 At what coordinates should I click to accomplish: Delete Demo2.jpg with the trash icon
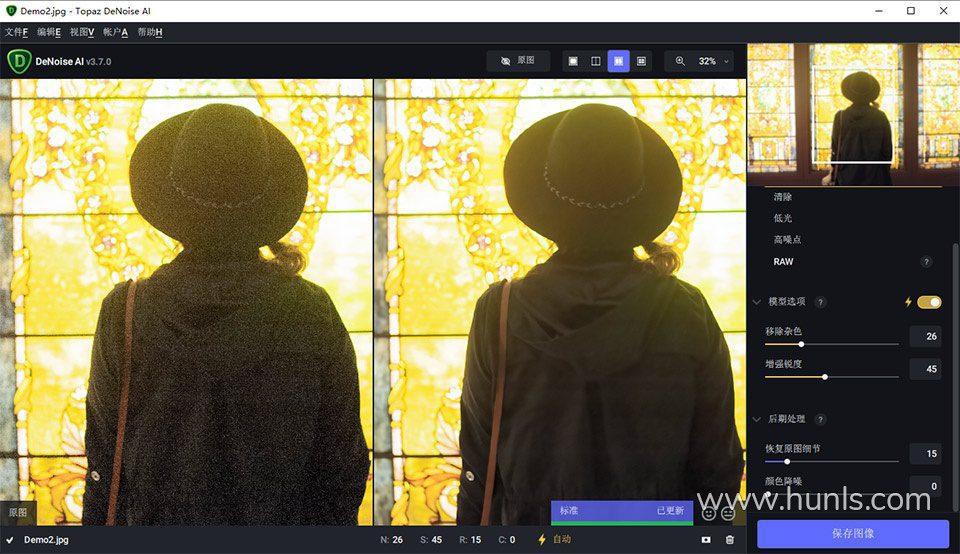730,540
